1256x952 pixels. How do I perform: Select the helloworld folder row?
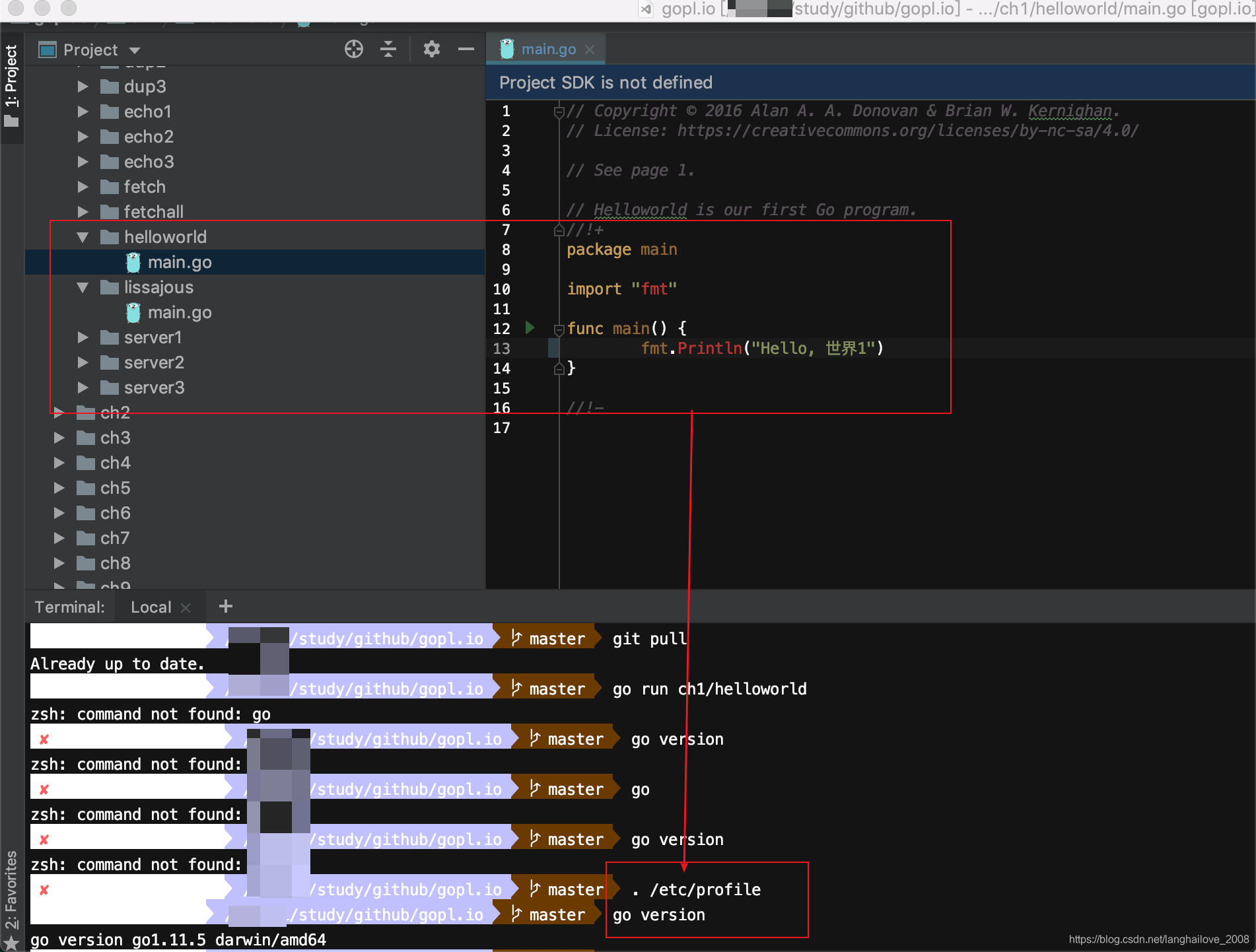(x=255, y=237)
